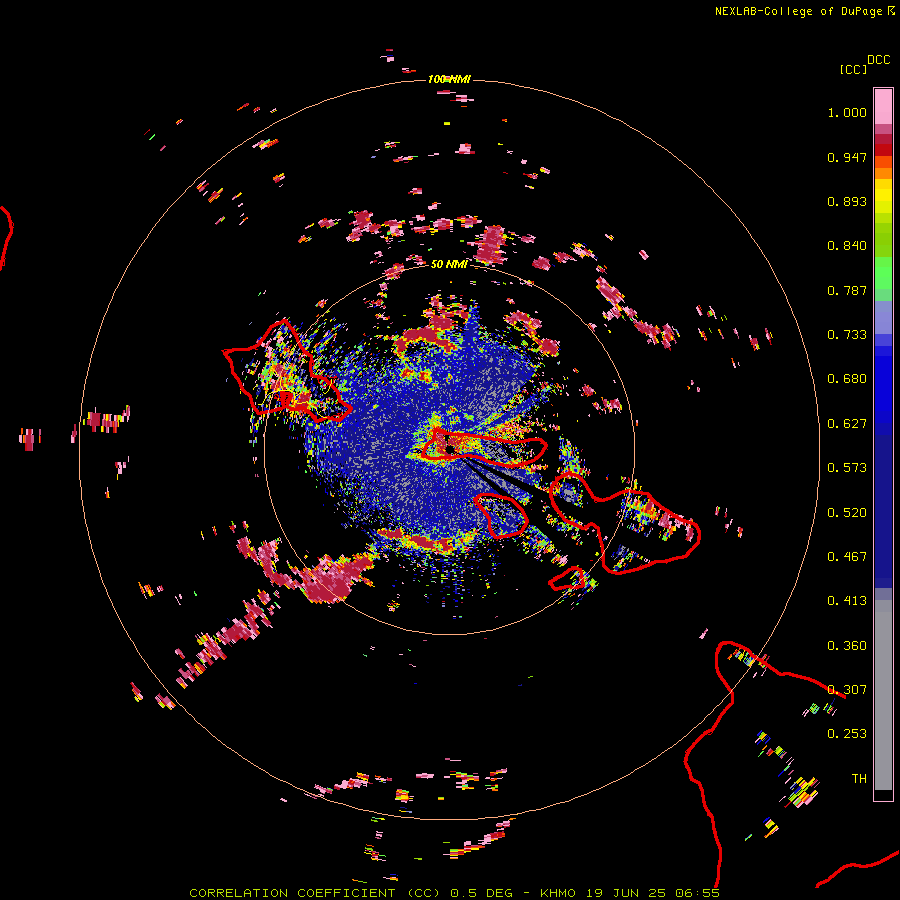Click the KHMO station identifier
Screen dimensions: 900x900
pyautogui.click(x=558, y=893)
